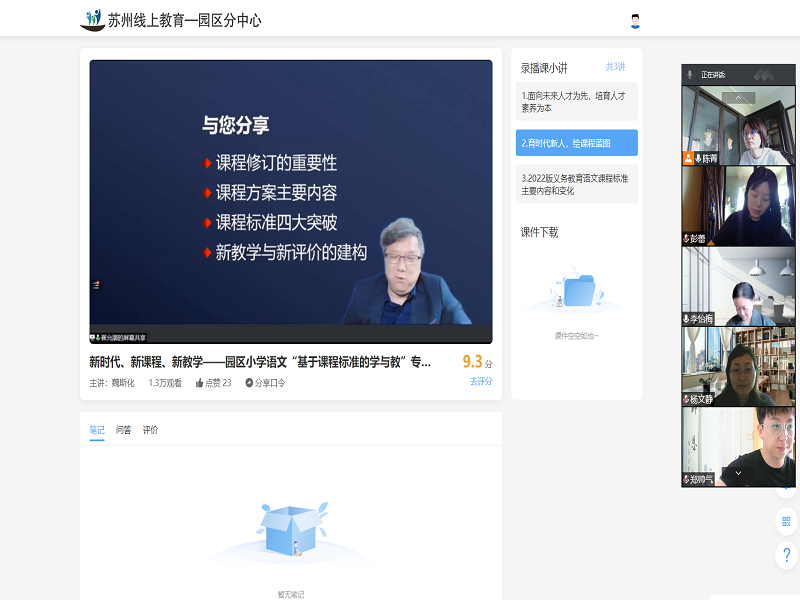The width and height of the screenshot is (800, 600).
Task: Click the 9.3 分 rating score
Action: click(x=478, y=362)
